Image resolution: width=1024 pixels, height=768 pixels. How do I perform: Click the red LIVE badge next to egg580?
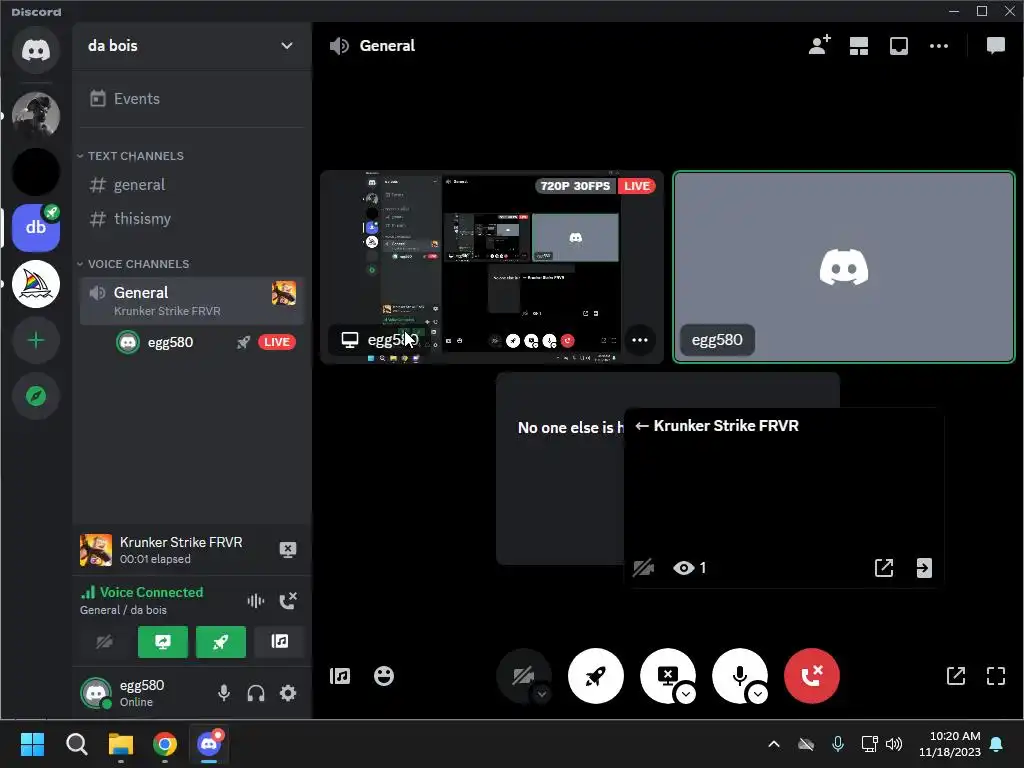[277, 342]
